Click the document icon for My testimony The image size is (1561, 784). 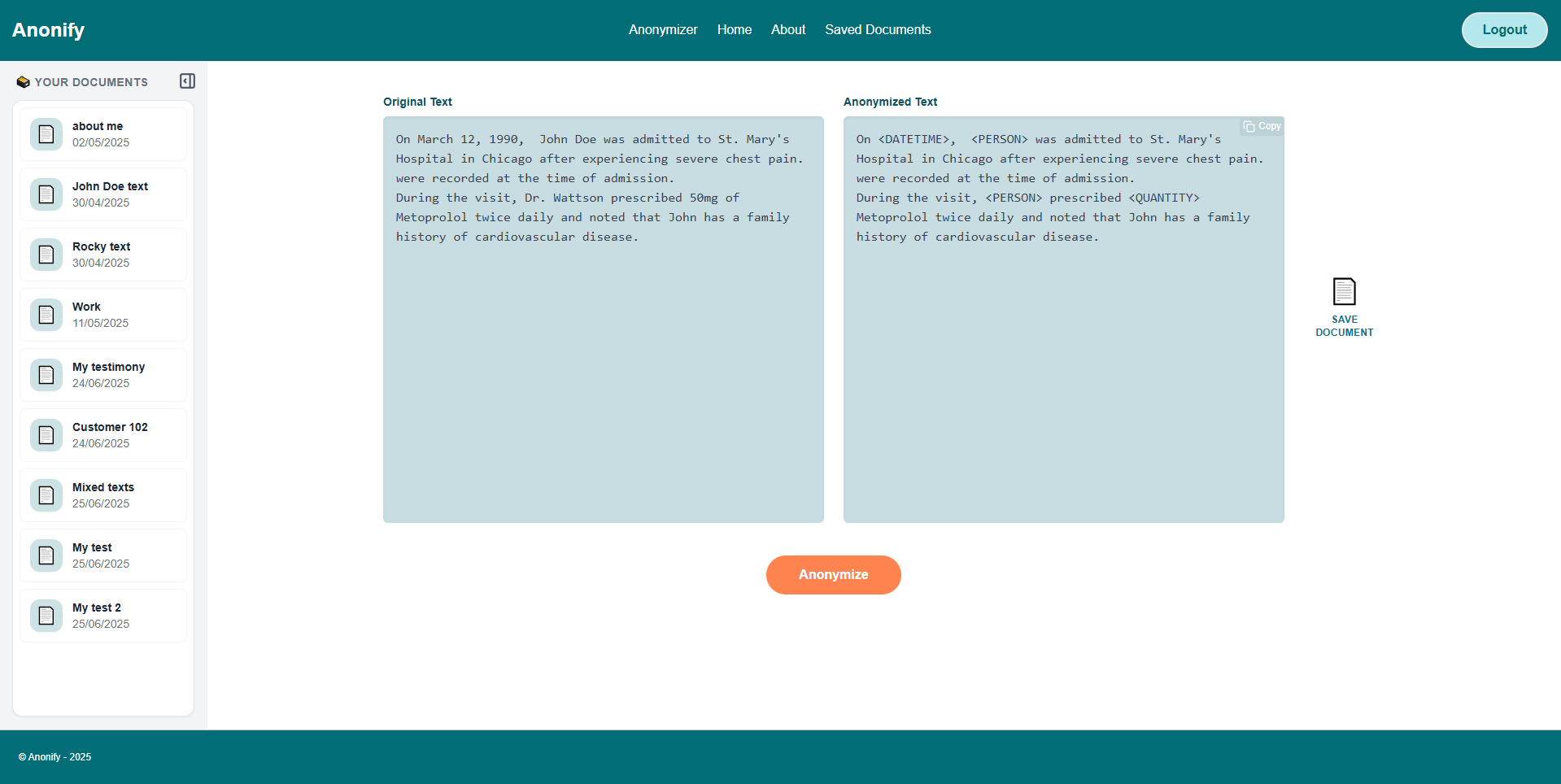[x=46, y=375]
